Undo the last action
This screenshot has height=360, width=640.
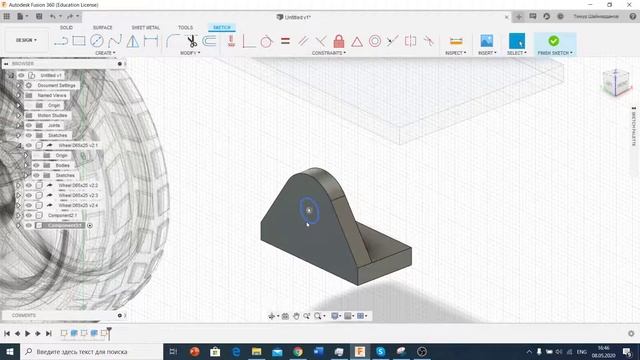point(53,16)
